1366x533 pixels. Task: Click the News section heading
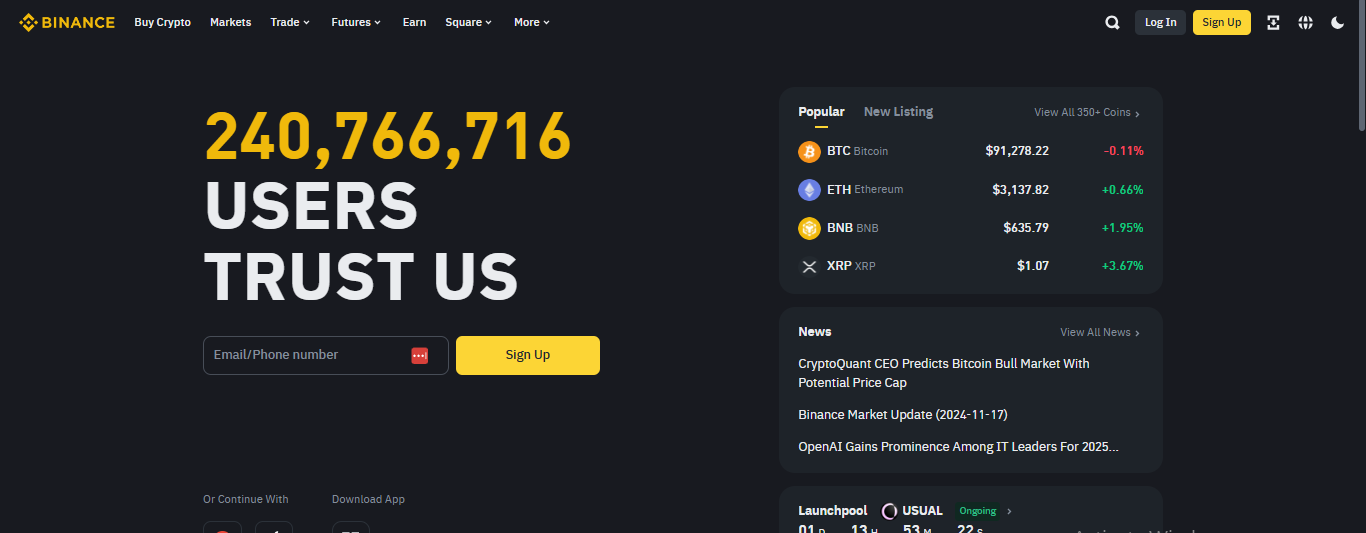815,332
